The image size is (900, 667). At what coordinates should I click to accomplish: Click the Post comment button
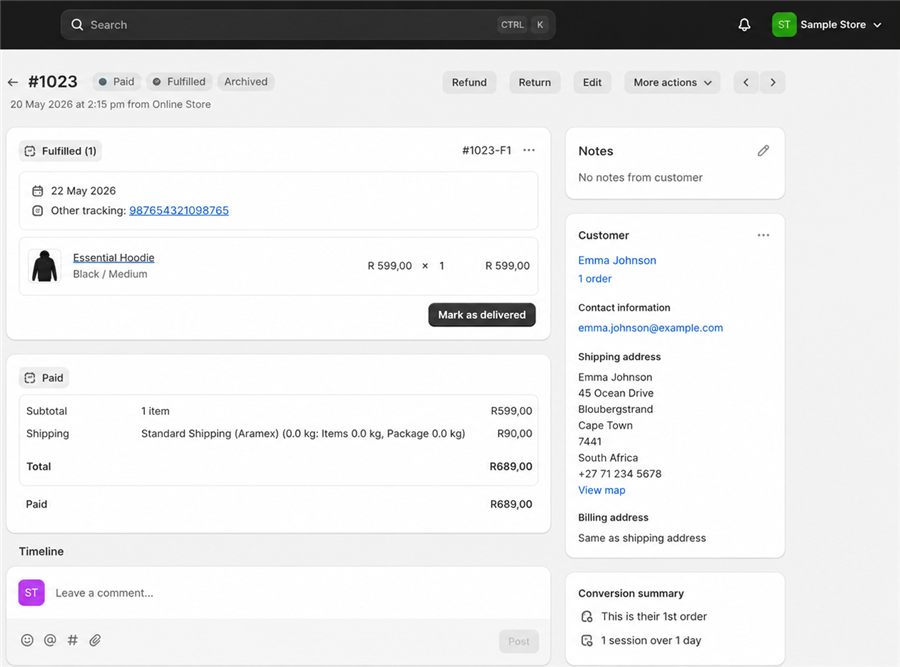[x=519, y=641]
